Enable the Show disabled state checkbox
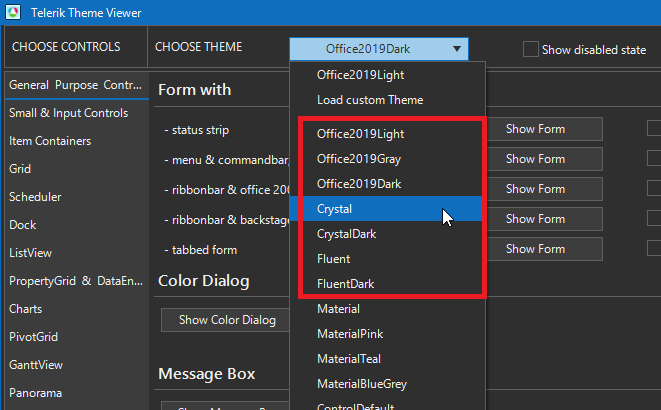The image size is (661, 410). point(530,49)
